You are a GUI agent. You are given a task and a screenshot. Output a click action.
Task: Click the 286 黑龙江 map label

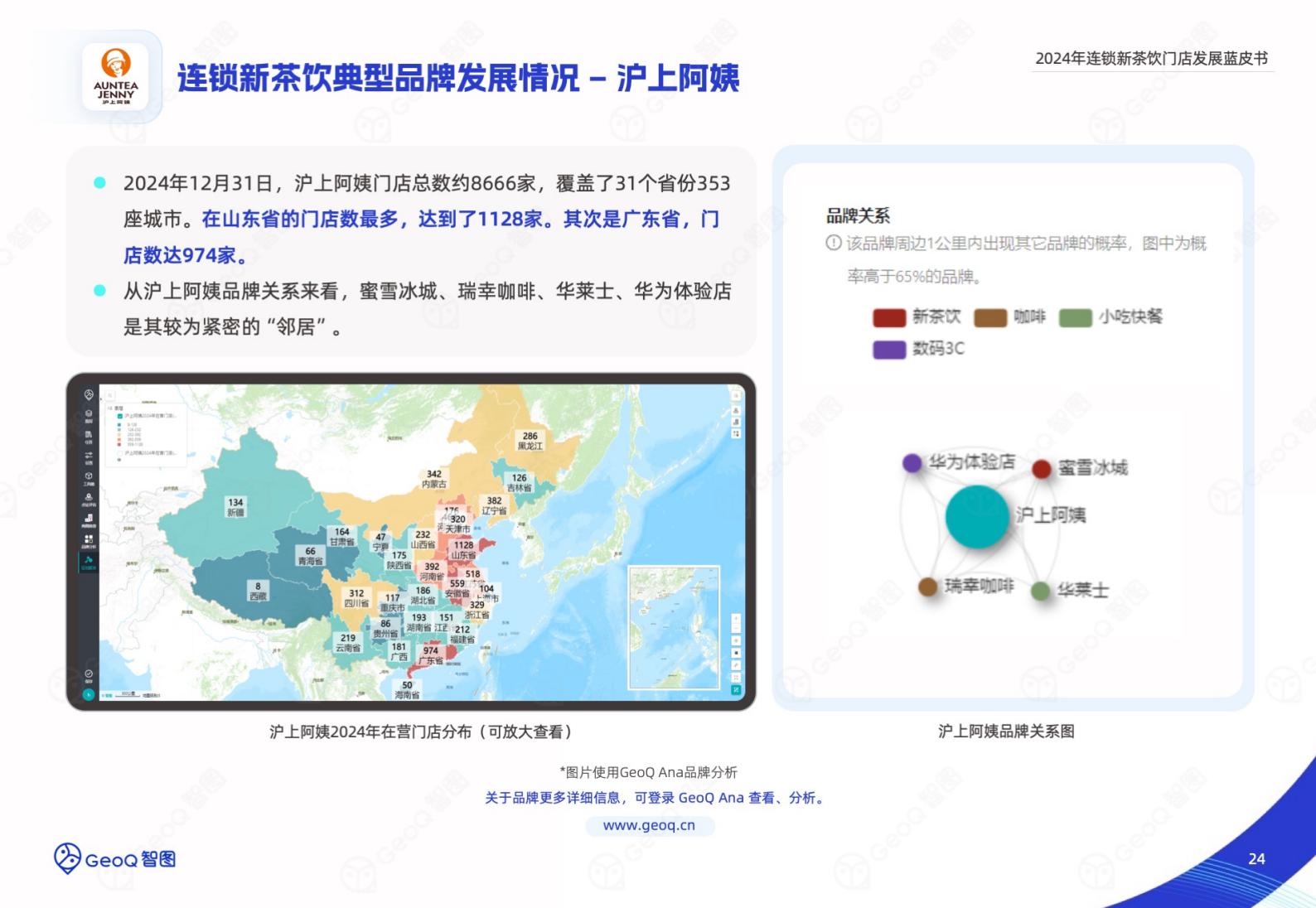530,441
